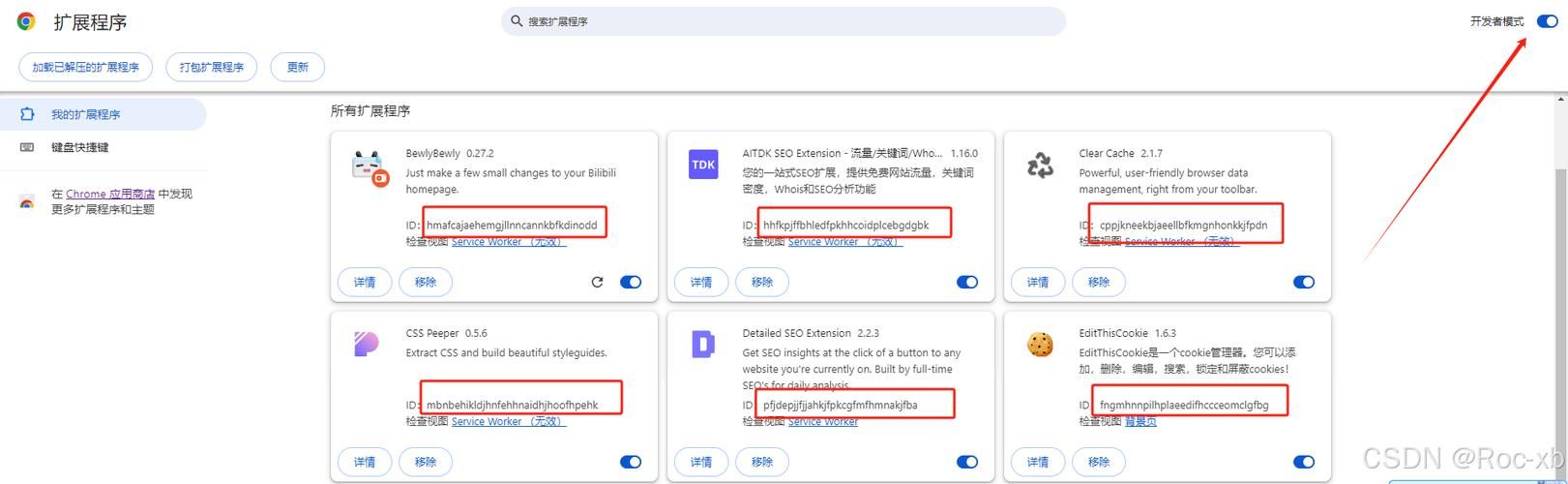
Task: Open BewlyBewly Service Worker link
Action: tap(509, 242)
